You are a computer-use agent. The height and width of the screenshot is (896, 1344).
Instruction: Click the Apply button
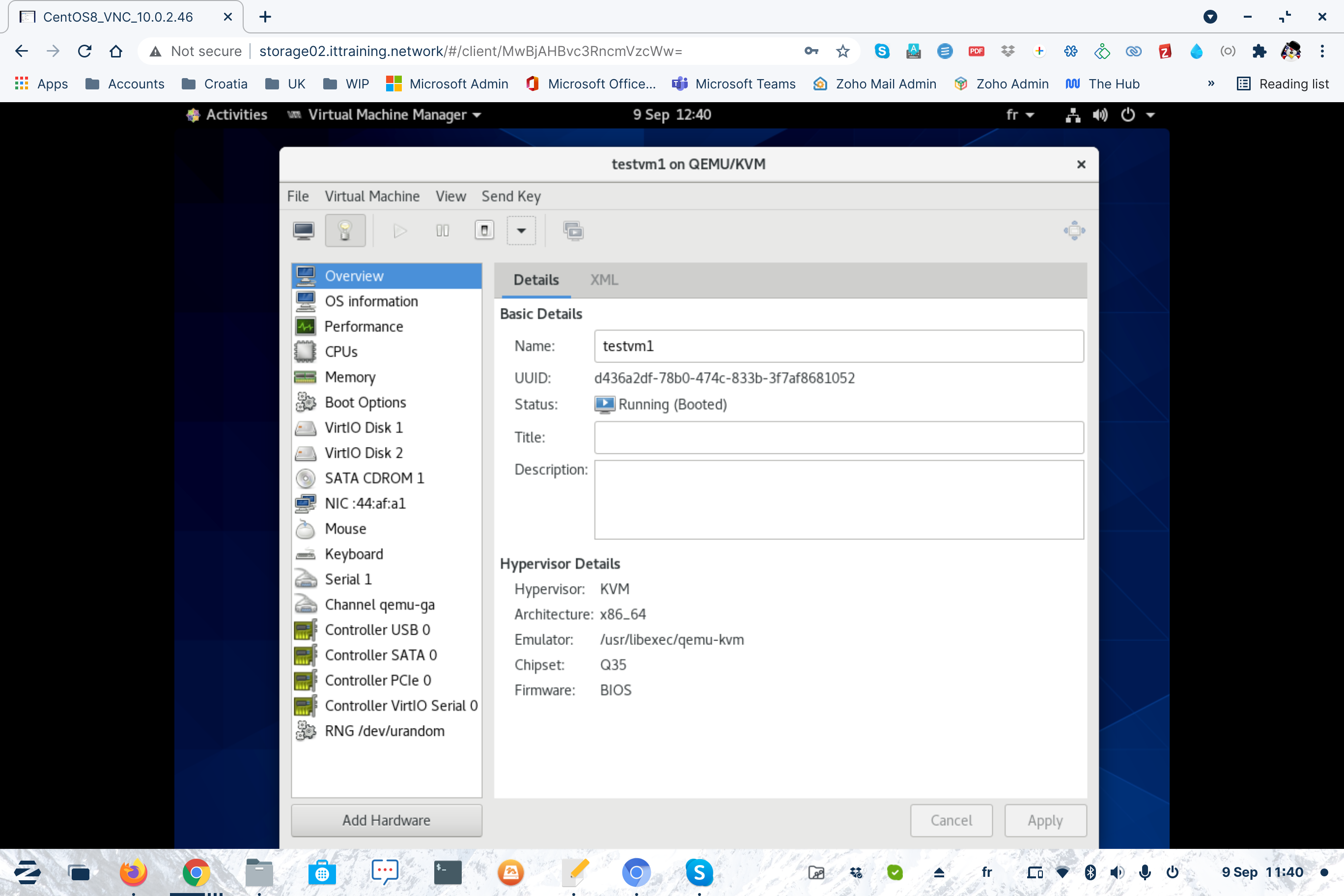coord(1045,820)
